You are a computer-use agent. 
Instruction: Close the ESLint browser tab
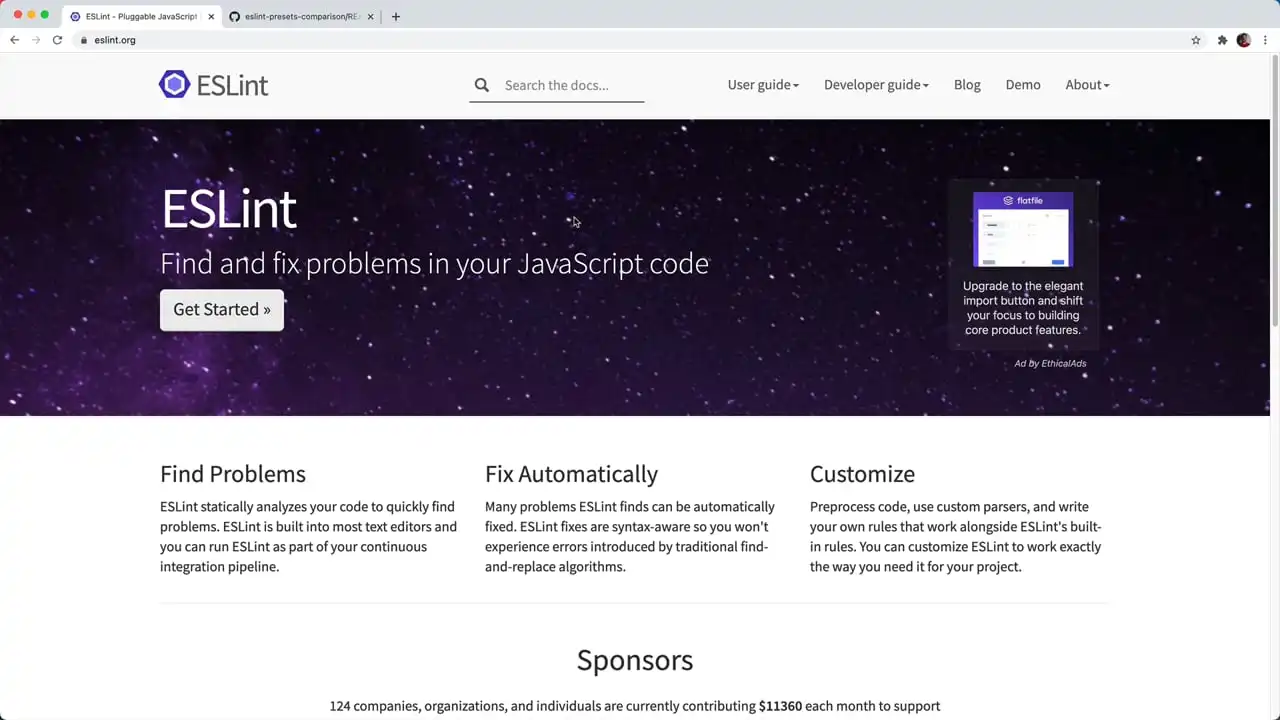[x=211, y=16]
